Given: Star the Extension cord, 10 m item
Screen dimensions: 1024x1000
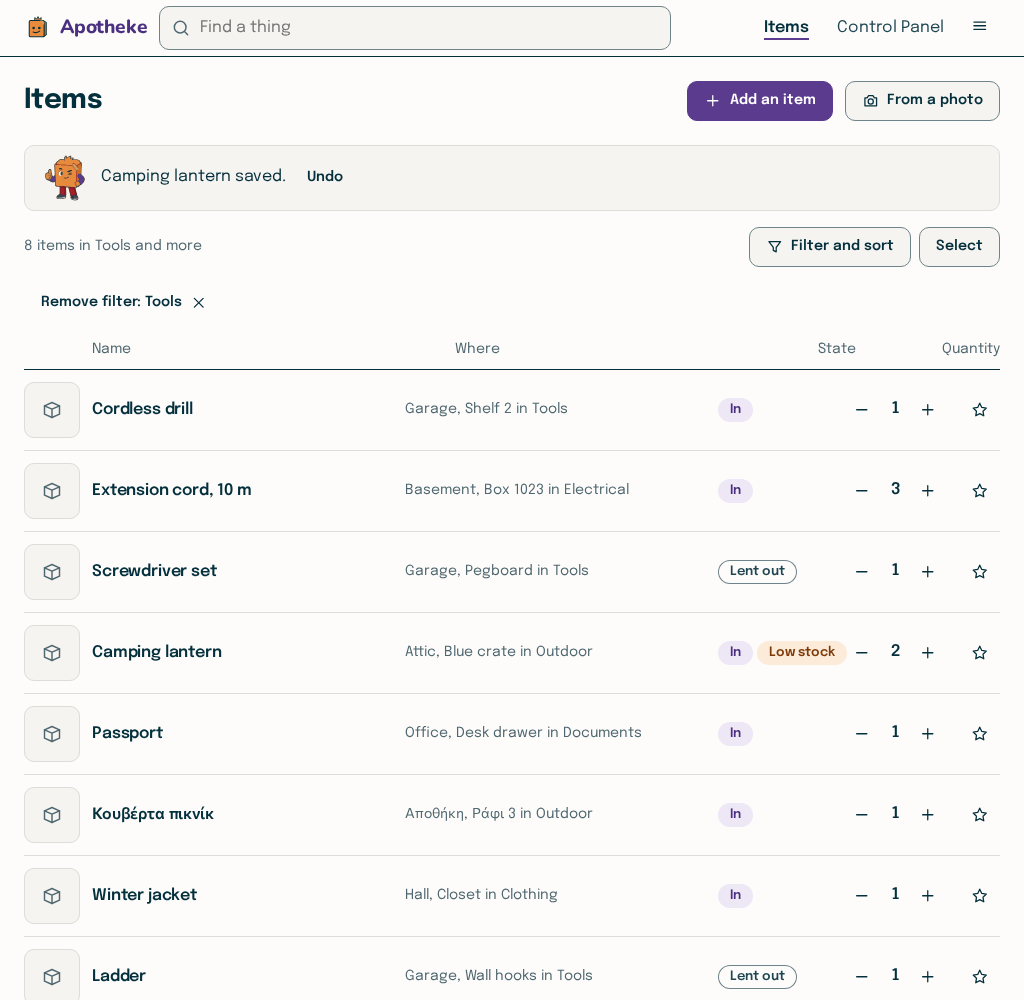Looking at the screenshot, I should 979,491.
